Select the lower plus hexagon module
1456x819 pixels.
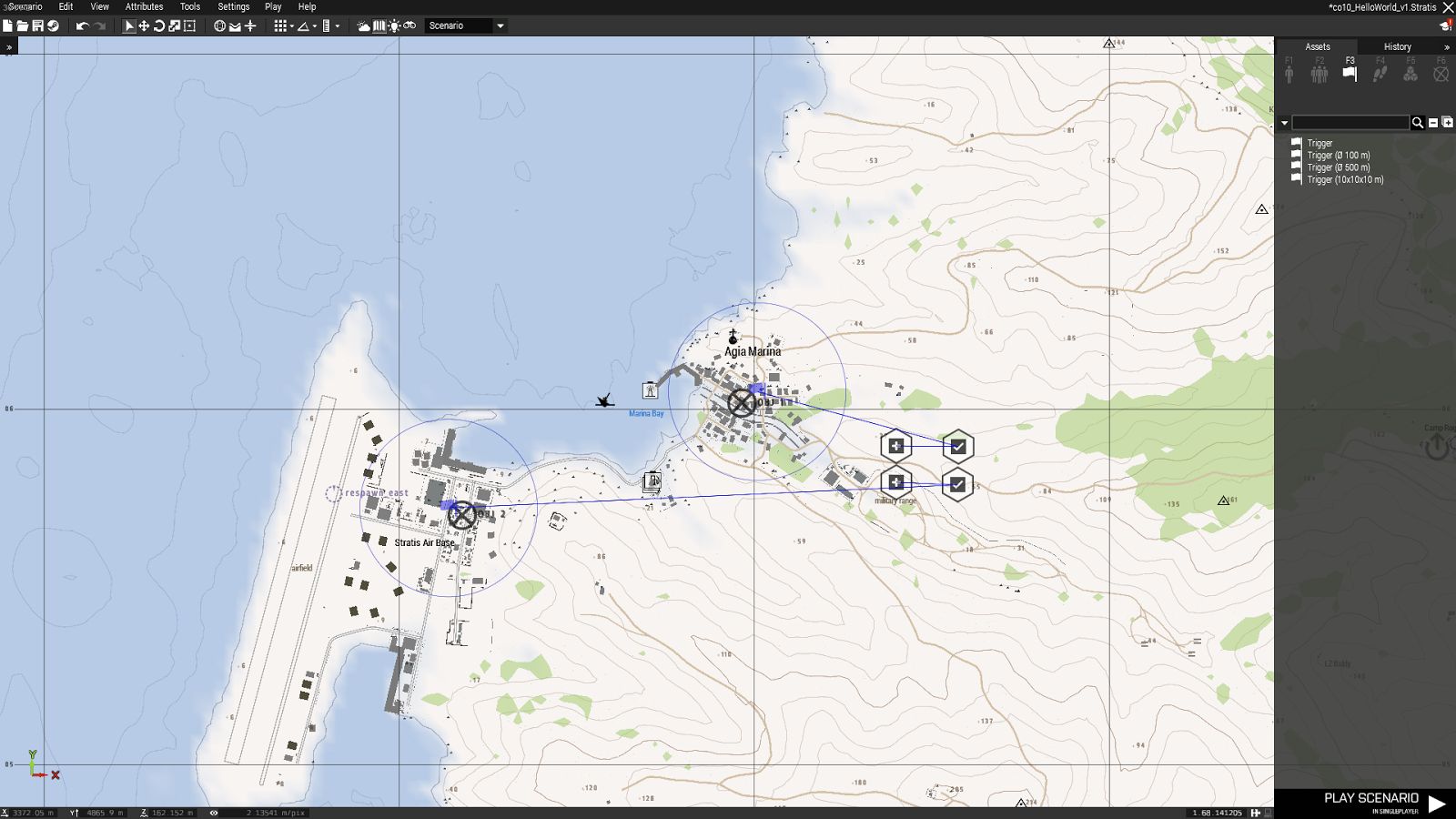click(x=896, y=483)
